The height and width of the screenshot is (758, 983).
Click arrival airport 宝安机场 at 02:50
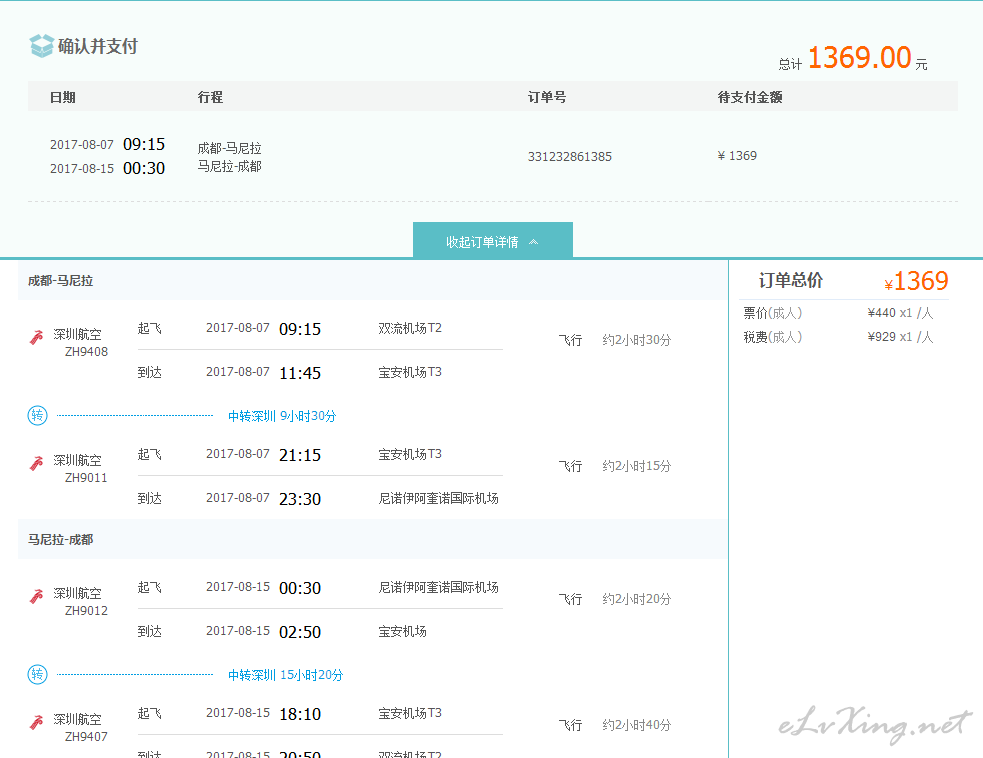pyautogui.click(x=402, y=631)
